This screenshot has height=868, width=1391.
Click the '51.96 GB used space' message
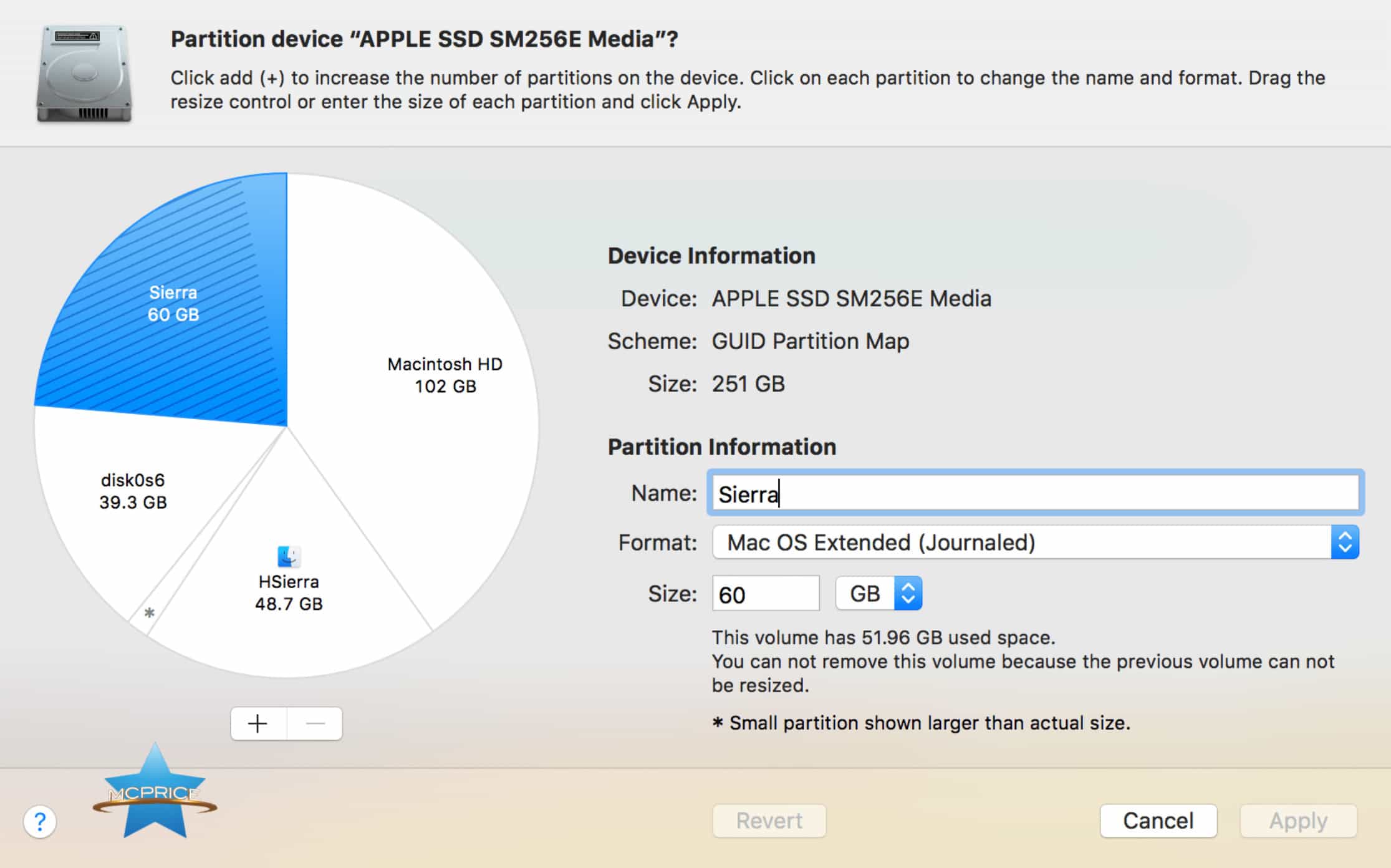(883, 637)
